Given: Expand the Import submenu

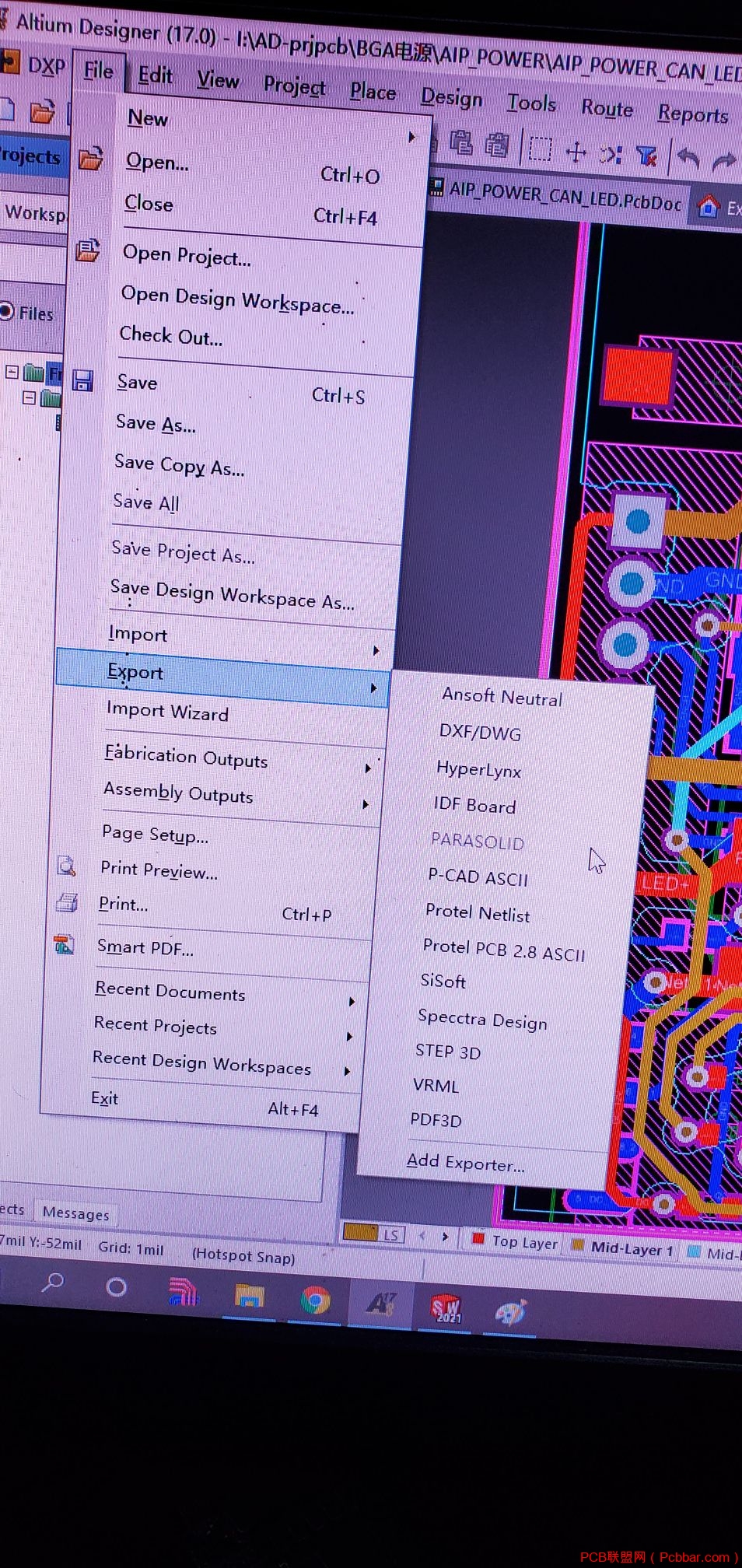Looking at the screenshot, I should click(376, 650).
